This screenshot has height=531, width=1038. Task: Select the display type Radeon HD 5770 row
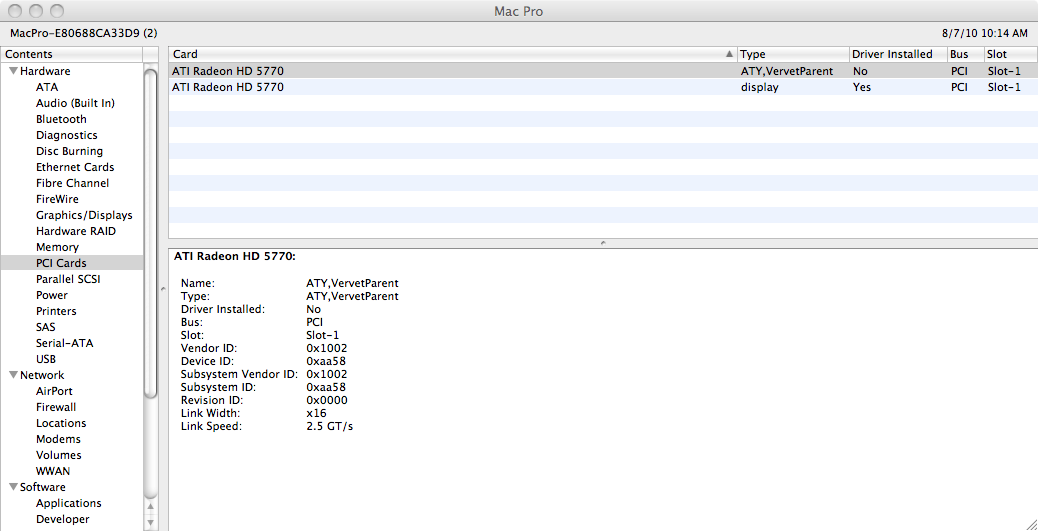pos(603,87)
